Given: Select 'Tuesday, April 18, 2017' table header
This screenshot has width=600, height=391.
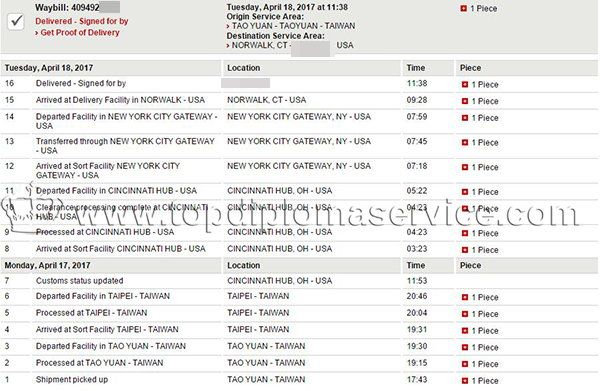Looking at the screenshot, I should (49, 68).
